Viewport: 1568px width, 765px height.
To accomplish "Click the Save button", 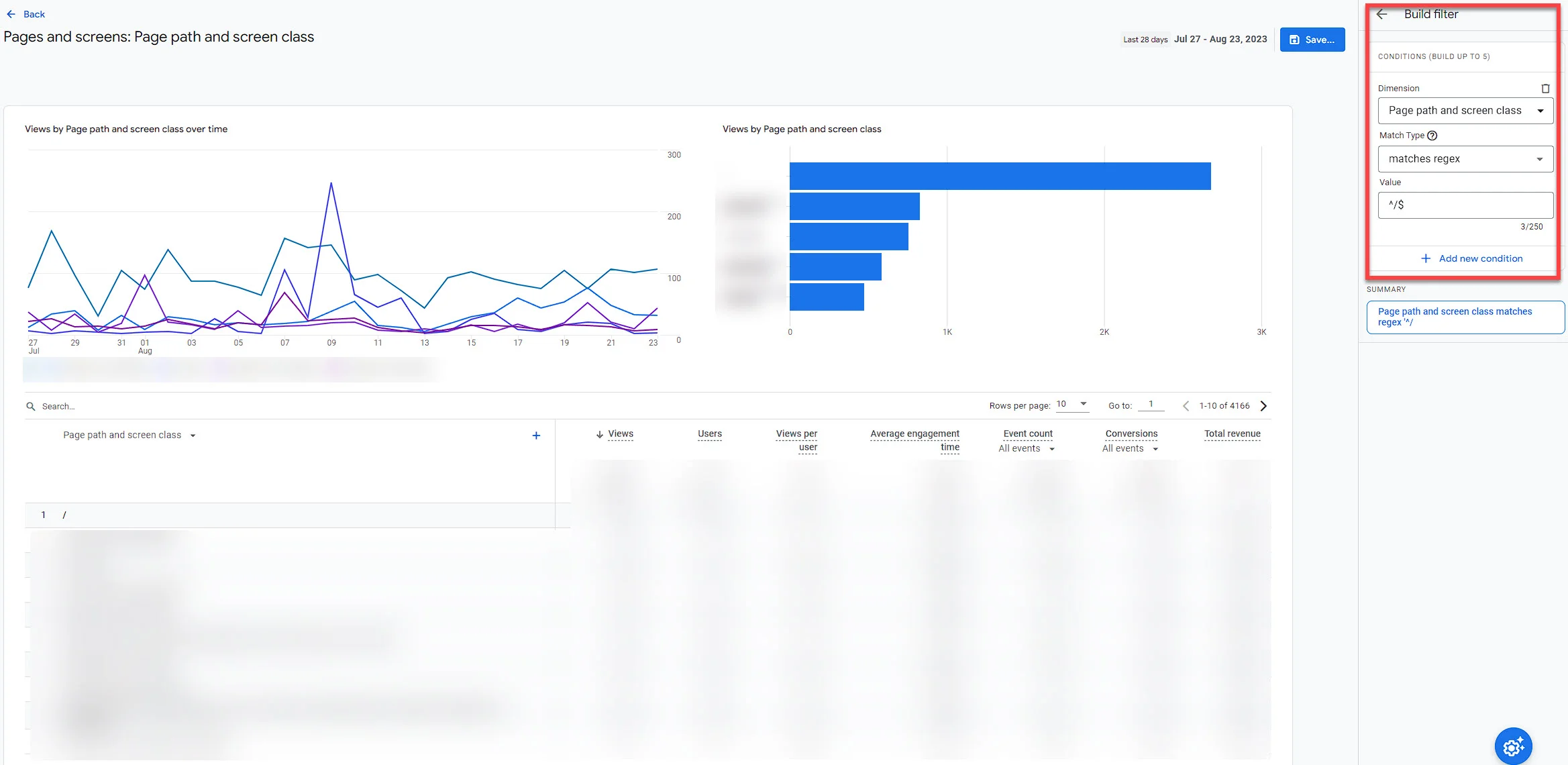I will pyautogui.click(x=1312, y=40).
